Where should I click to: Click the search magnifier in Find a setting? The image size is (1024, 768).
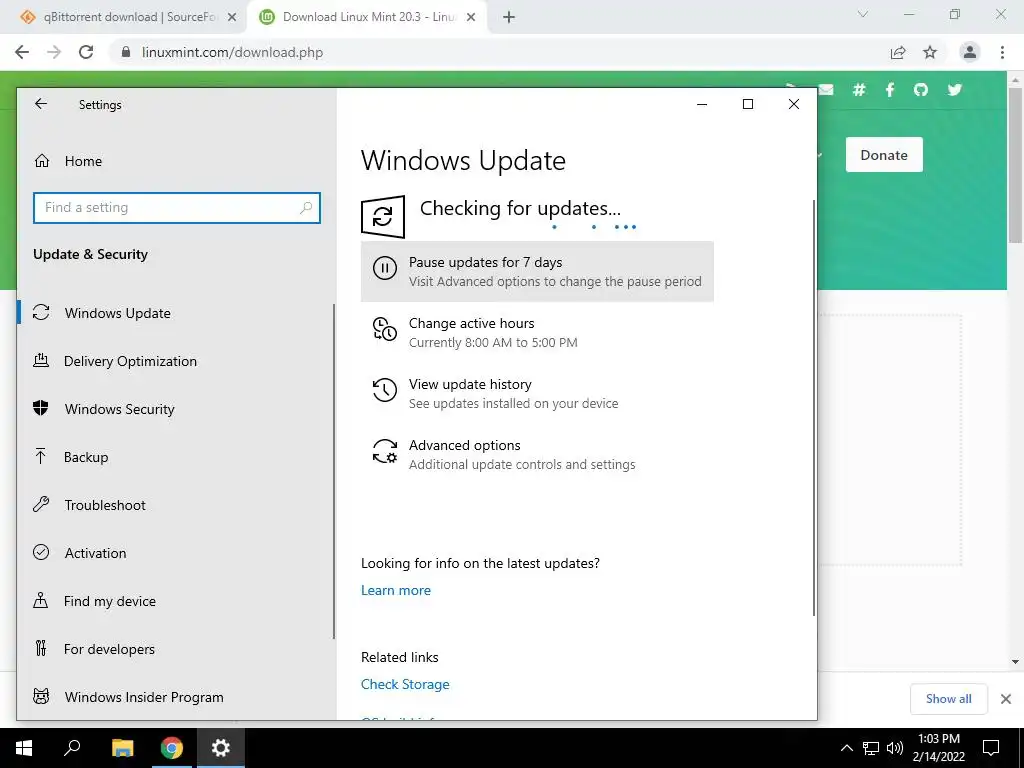point(306,208)
